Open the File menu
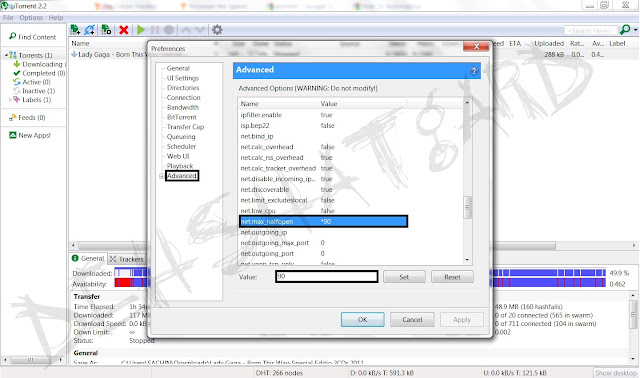The image size is (640, 378). coord(8,18)
